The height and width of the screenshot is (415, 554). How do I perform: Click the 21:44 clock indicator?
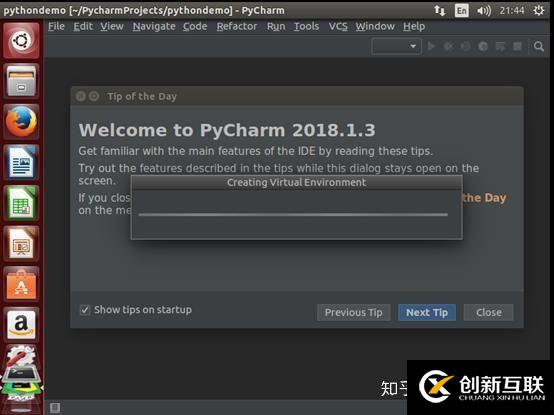pyautogui.click(x=512, y=11)
